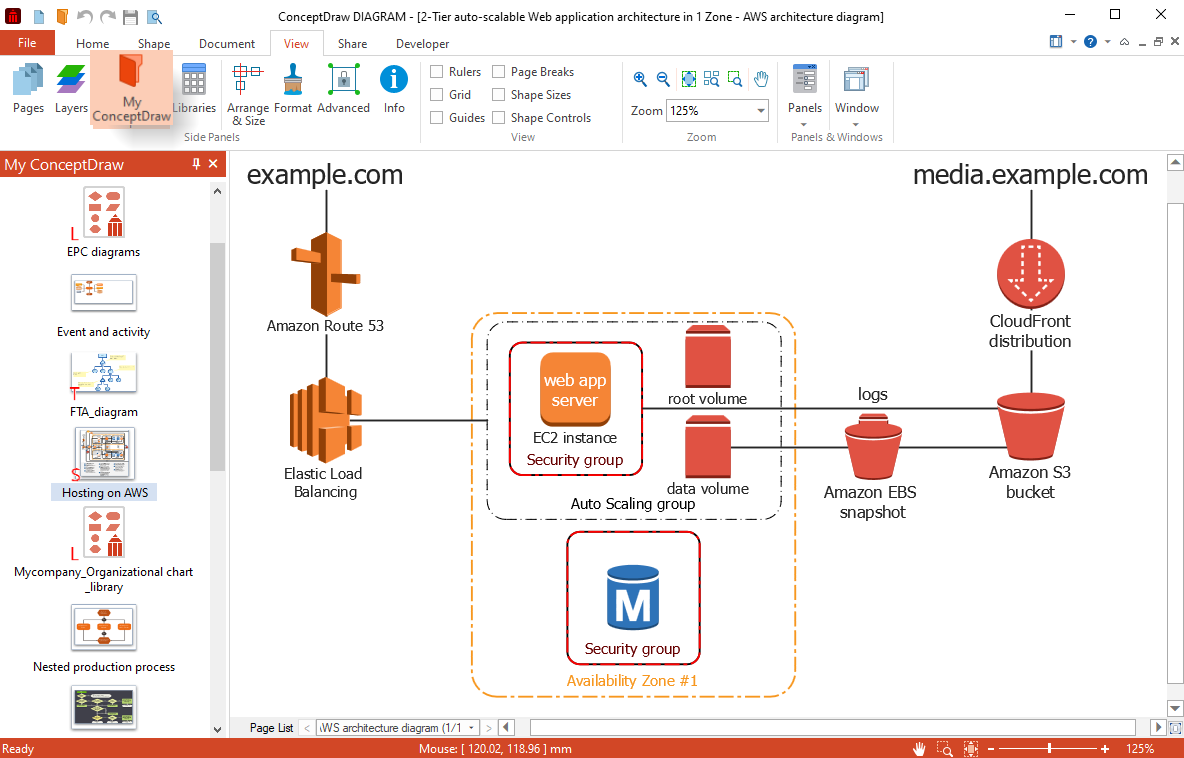Click the Zoom Out magnifier icon
This screenshot has height=758, width=1184.
[663, 78]
